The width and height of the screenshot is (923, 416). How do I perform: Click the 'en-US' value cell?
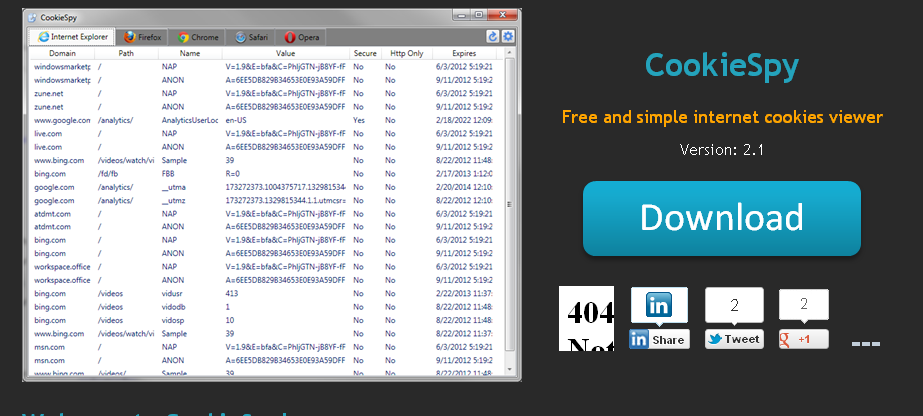[235, 120]
